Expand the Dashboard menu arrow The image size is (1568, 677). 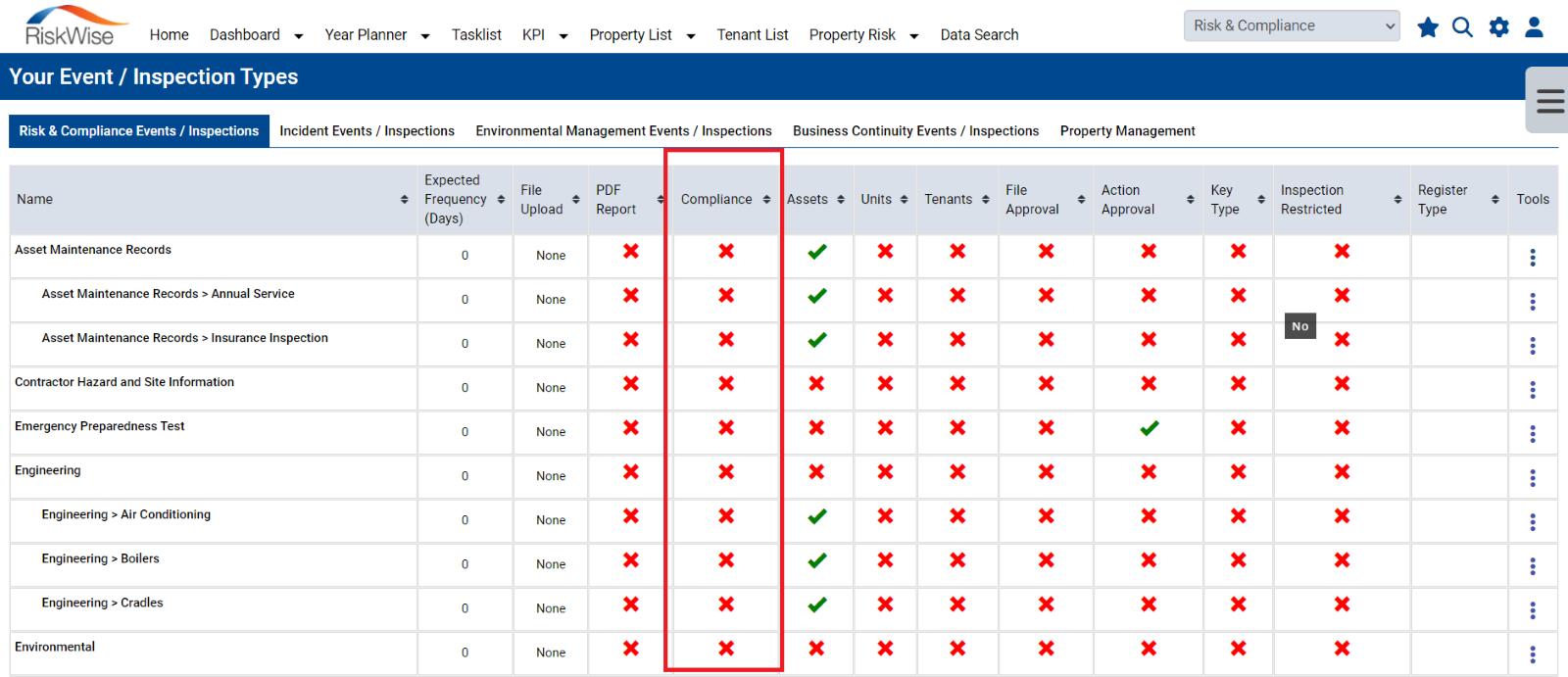click(x=299, y=36)
